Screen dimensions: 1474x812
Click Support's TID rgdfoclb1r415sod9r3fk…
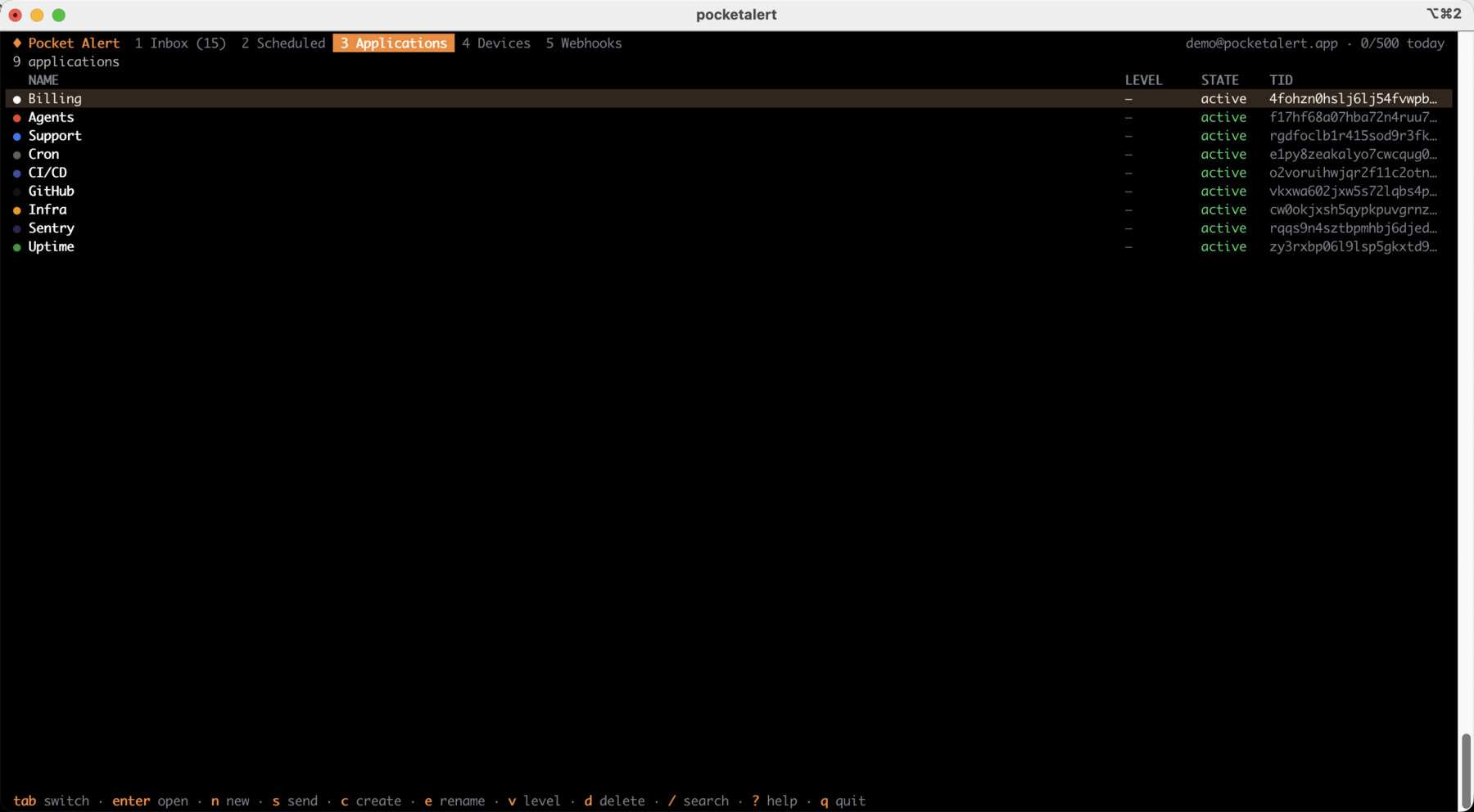pyautogui.click(x=1353, y=136)
